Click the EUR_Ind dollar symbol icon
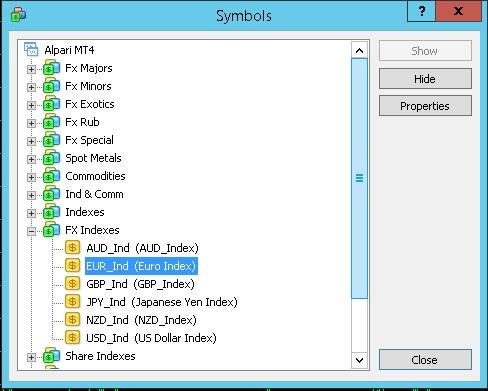This screenshot has width=488, height=391. tap(72, 266)
